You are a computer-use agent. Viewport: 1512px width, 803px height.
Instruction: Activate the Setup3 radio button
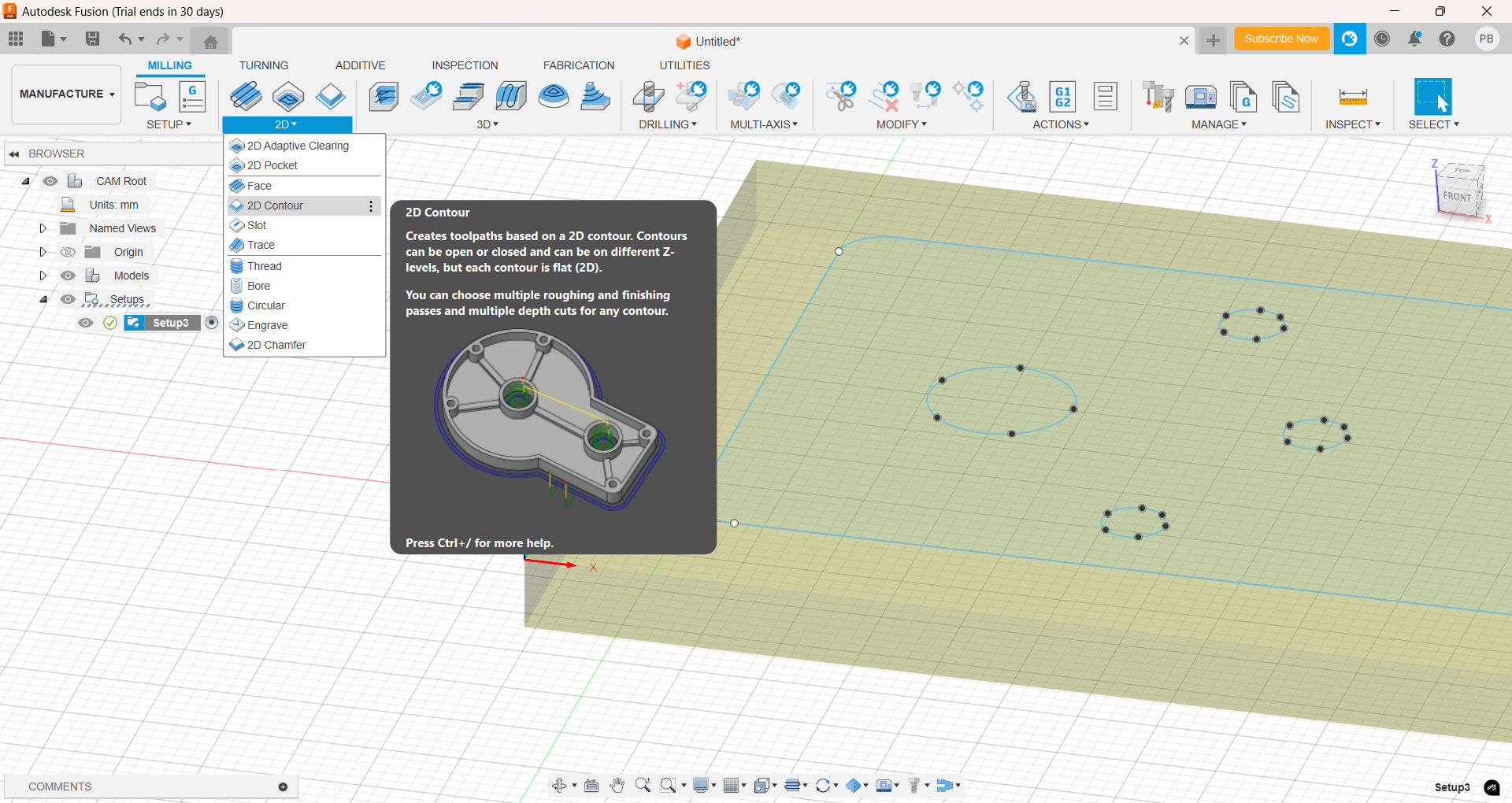(211, 323)
